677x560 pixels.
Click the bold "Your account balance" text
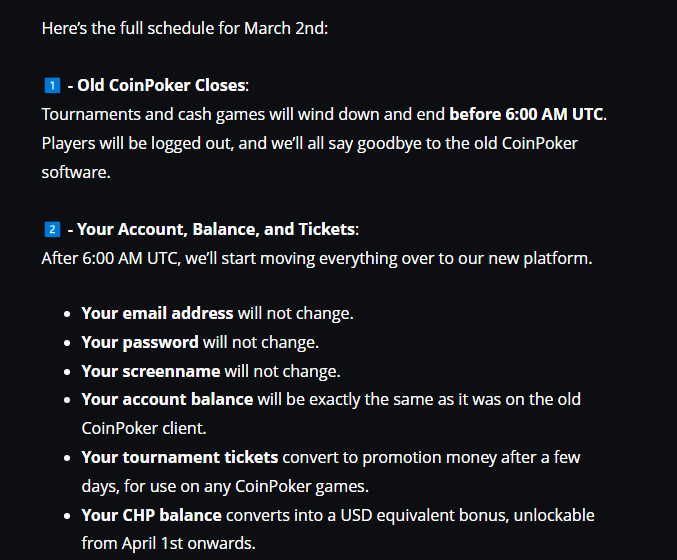pyautogui.click(x=167, y=399)
